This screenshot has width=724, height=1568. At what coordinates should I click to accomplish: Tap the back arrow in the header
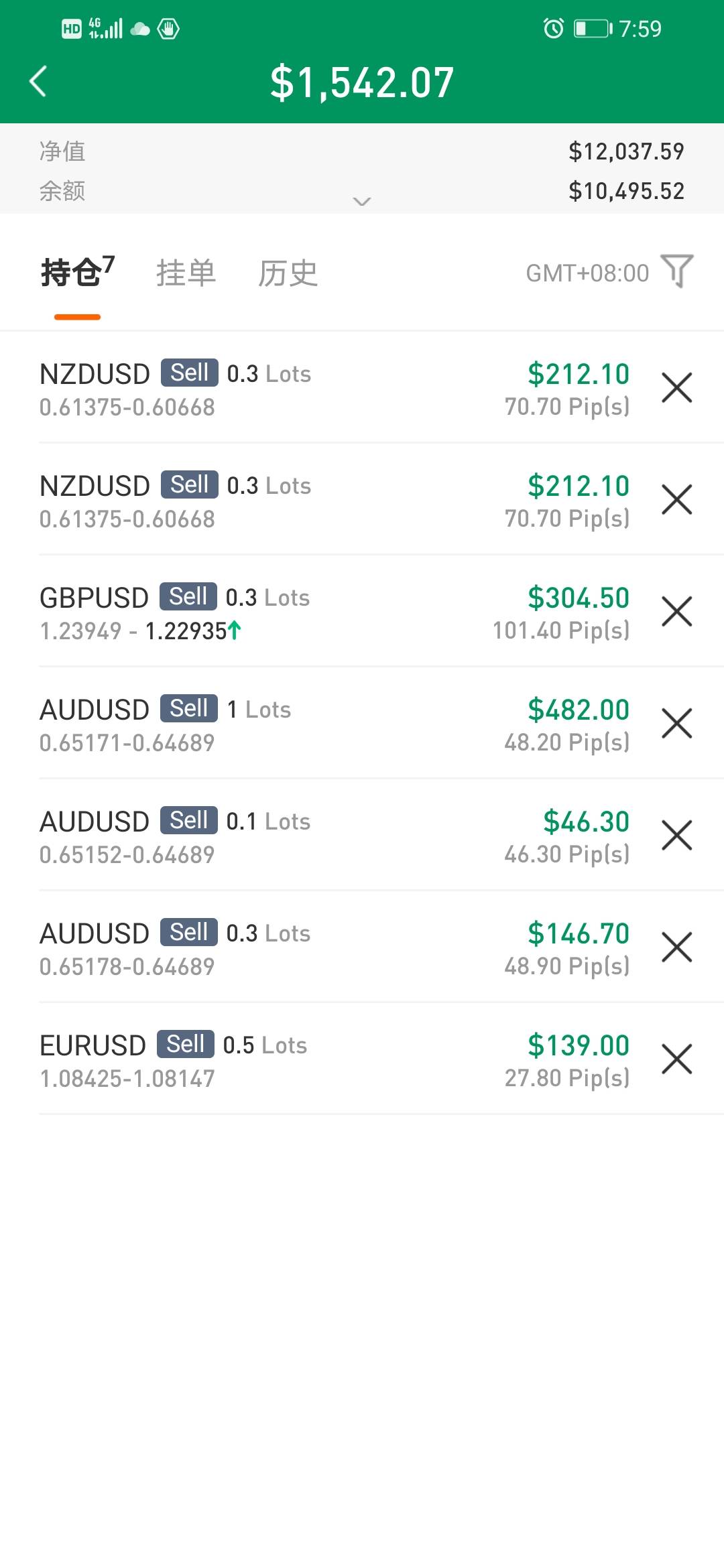[39, 82]
